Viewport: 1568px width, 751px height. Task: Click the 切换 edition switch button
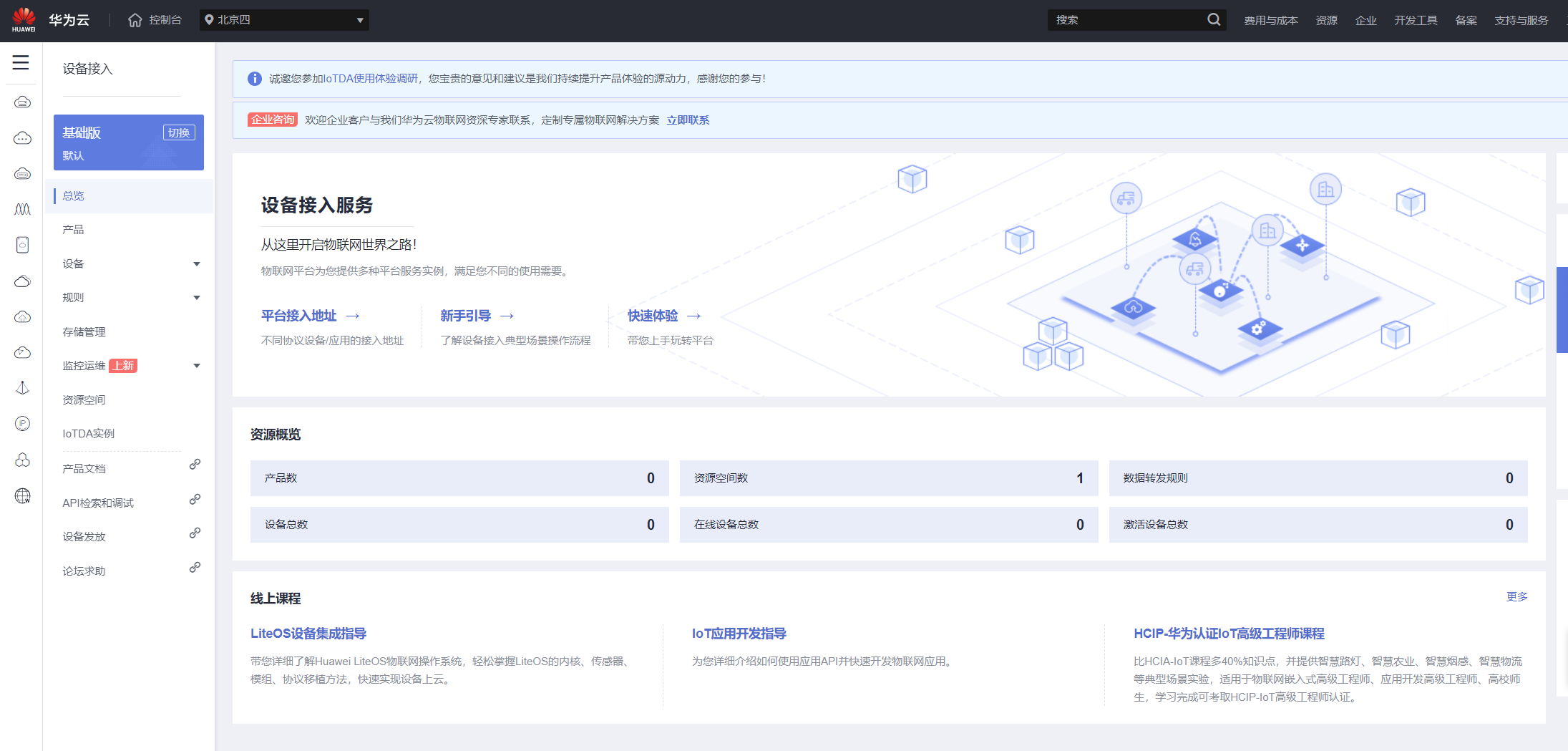(x=179, y=132)
